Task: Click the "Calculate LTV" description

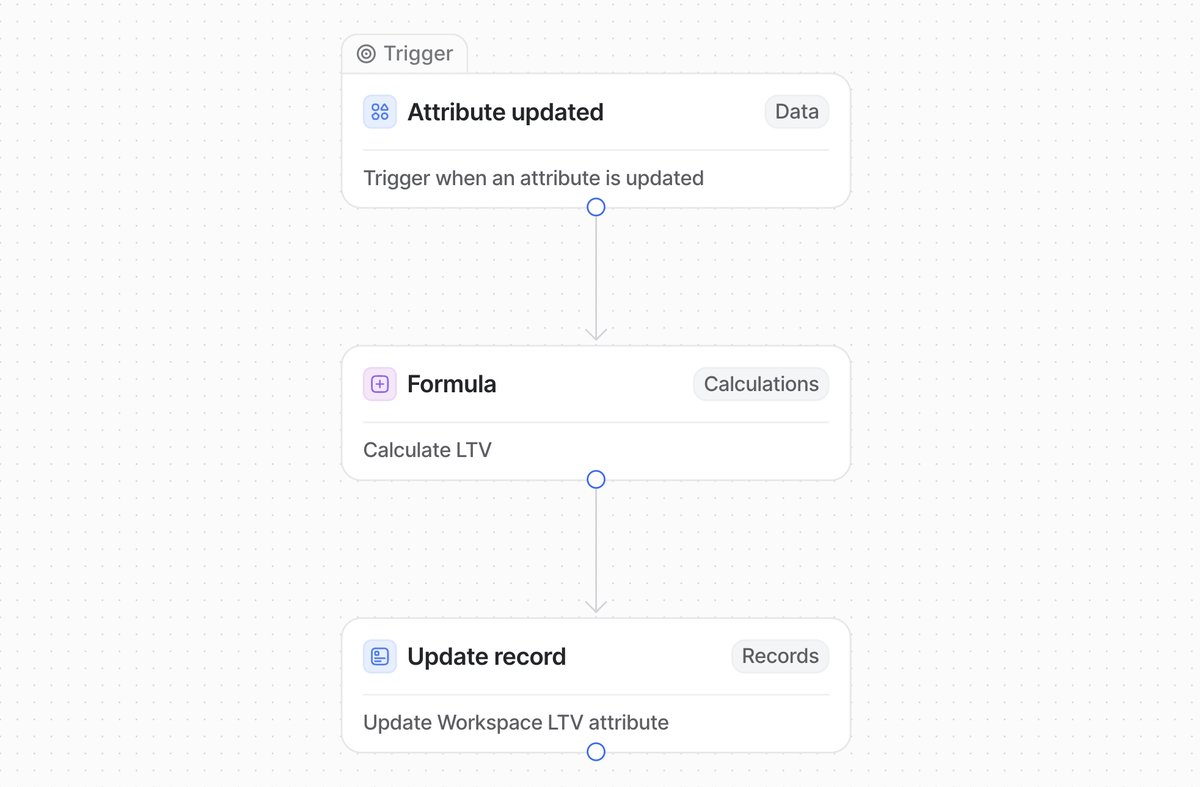Action: click(427, 450)
